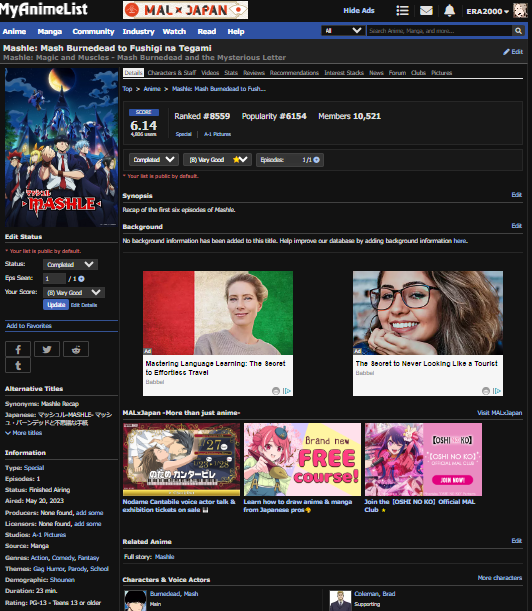Click the plus icon beside Eps Seen
Screen dimensions: 532x611
coord(81,279)
